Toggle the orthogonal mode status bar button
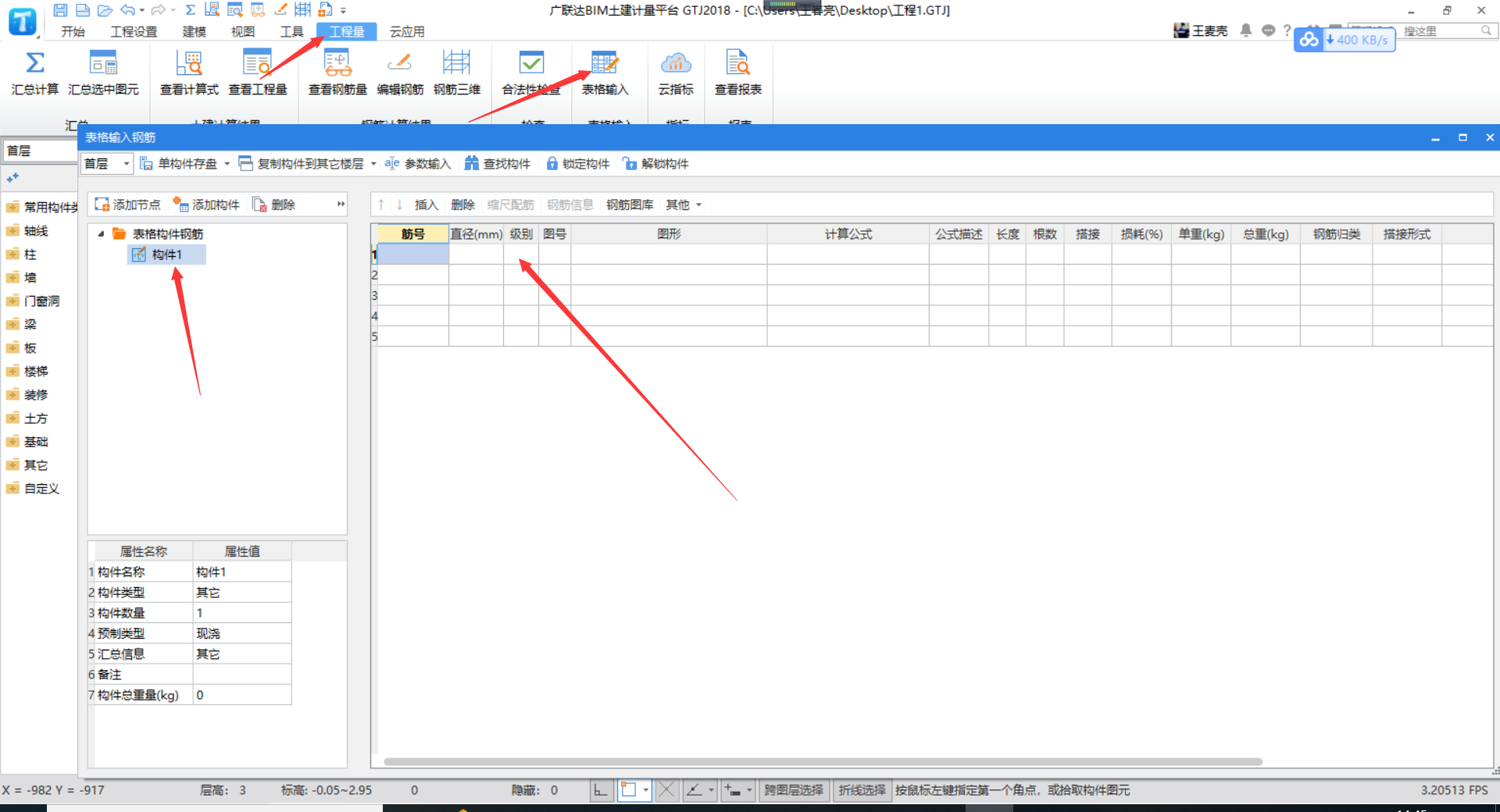Image resolution: width=1500 pixels, height=812 pixels. [600, 790]
